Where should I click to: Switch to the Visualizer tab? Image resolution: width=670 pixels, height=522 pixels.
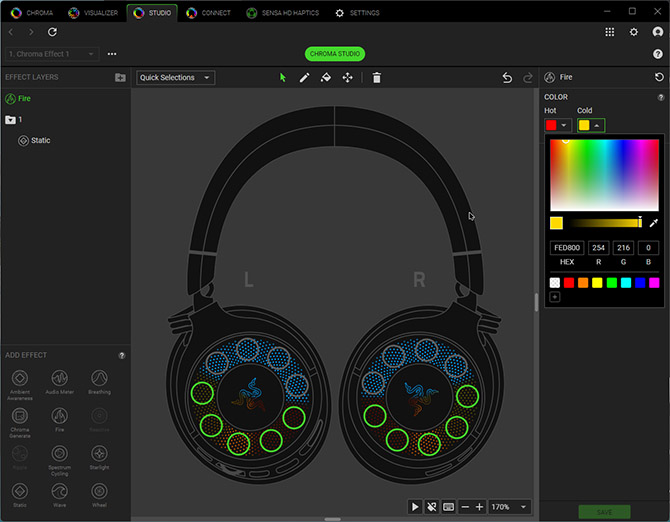[x=93, y=13]
